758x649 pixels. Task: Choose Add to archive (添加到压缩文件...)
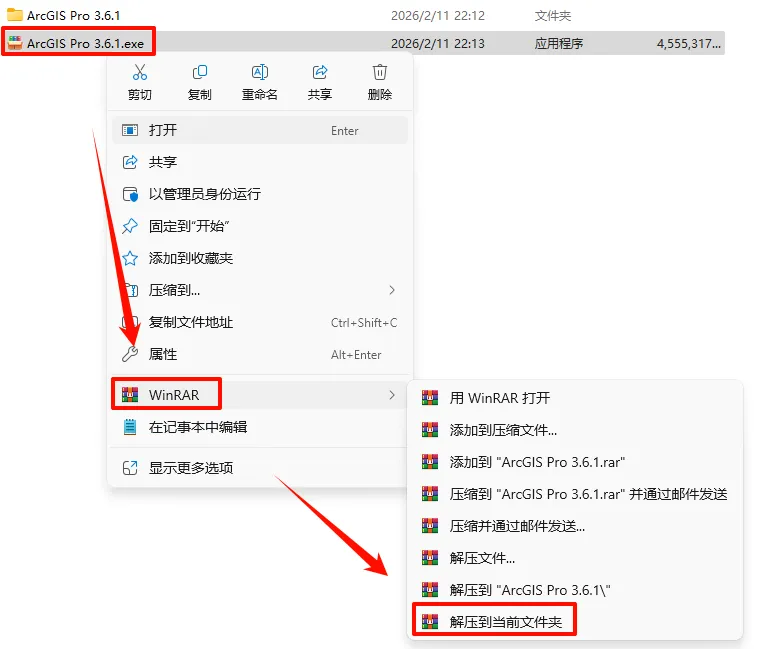[x=575, y=430]
